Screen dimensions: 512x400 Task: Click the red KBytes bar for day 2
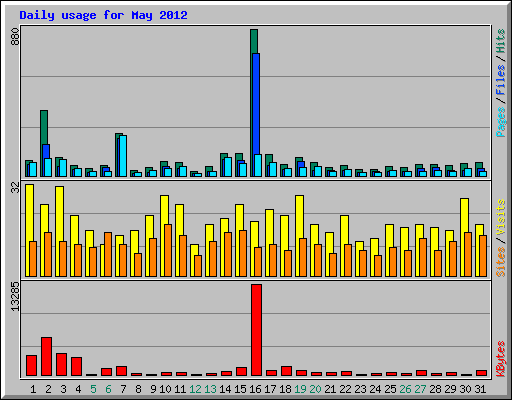(46, 356)
